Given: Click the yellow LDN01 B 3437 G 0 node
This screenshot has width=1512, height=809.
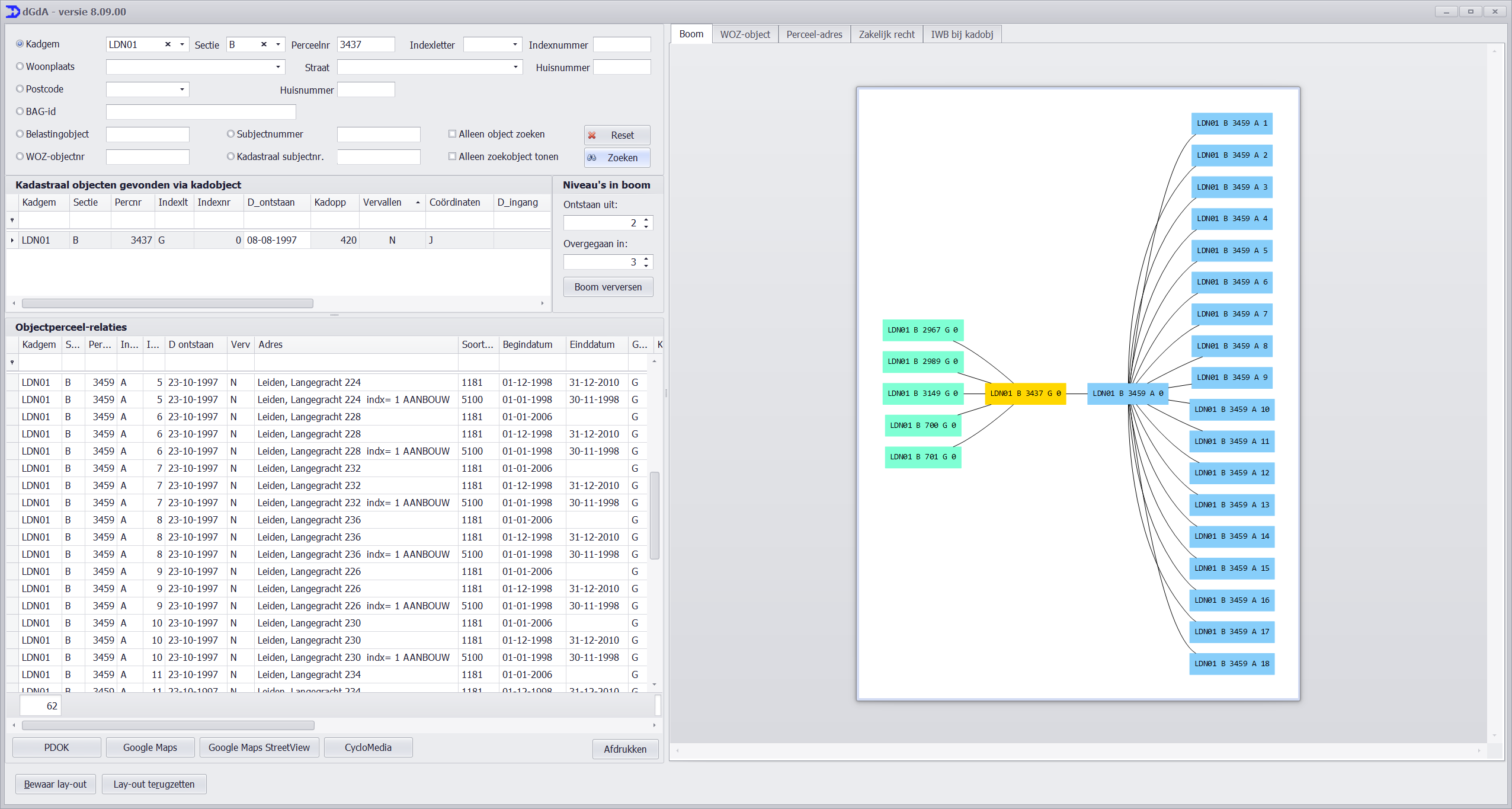Looking at the screenshot, I should click(x=1025, y=394).
